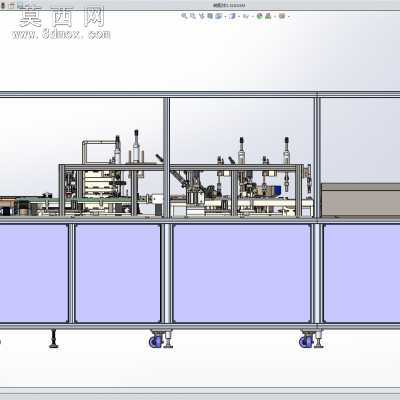
Task: Click the Apply Scene icon
Action: tap(268, 16)
